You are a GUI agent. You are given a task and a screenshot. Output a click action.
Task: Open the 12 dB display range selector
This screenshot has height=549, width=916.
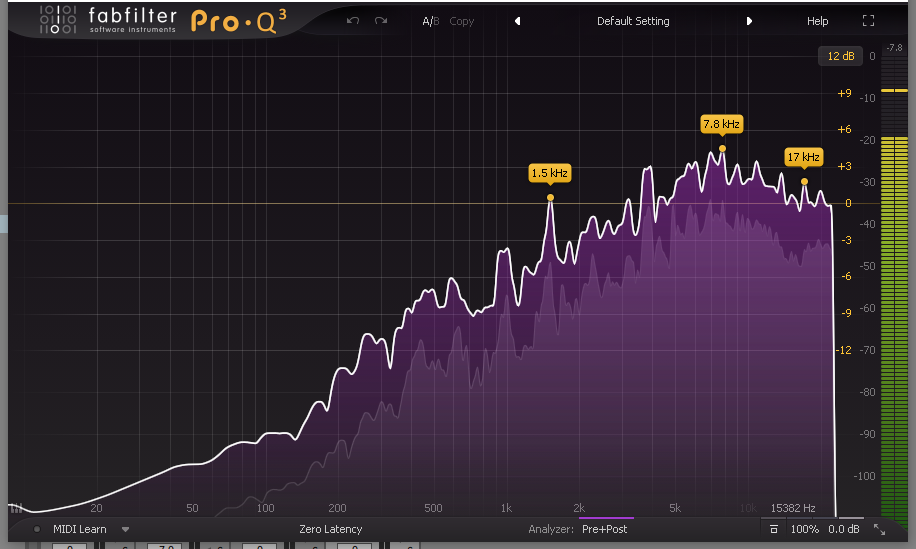pos(841,56)
